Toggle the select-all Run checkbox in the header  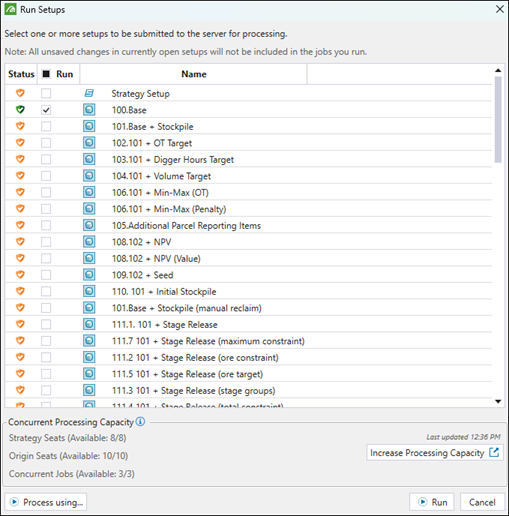coord(46,74)
